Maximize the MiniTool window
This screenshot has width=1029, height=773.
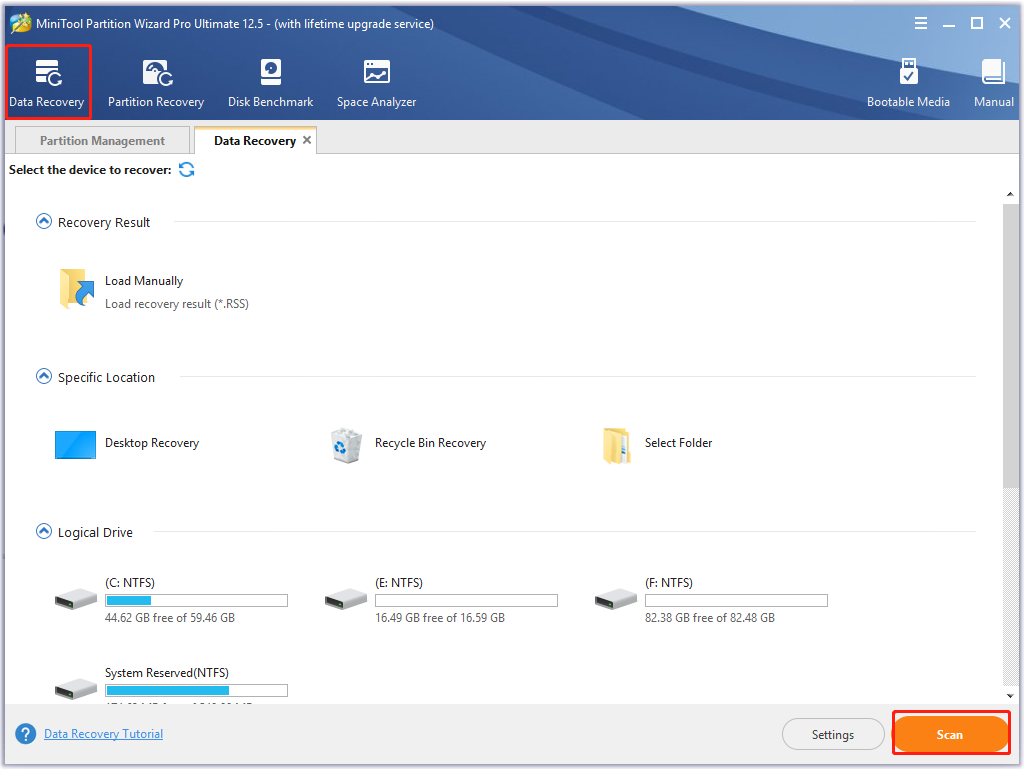[977, 24]
